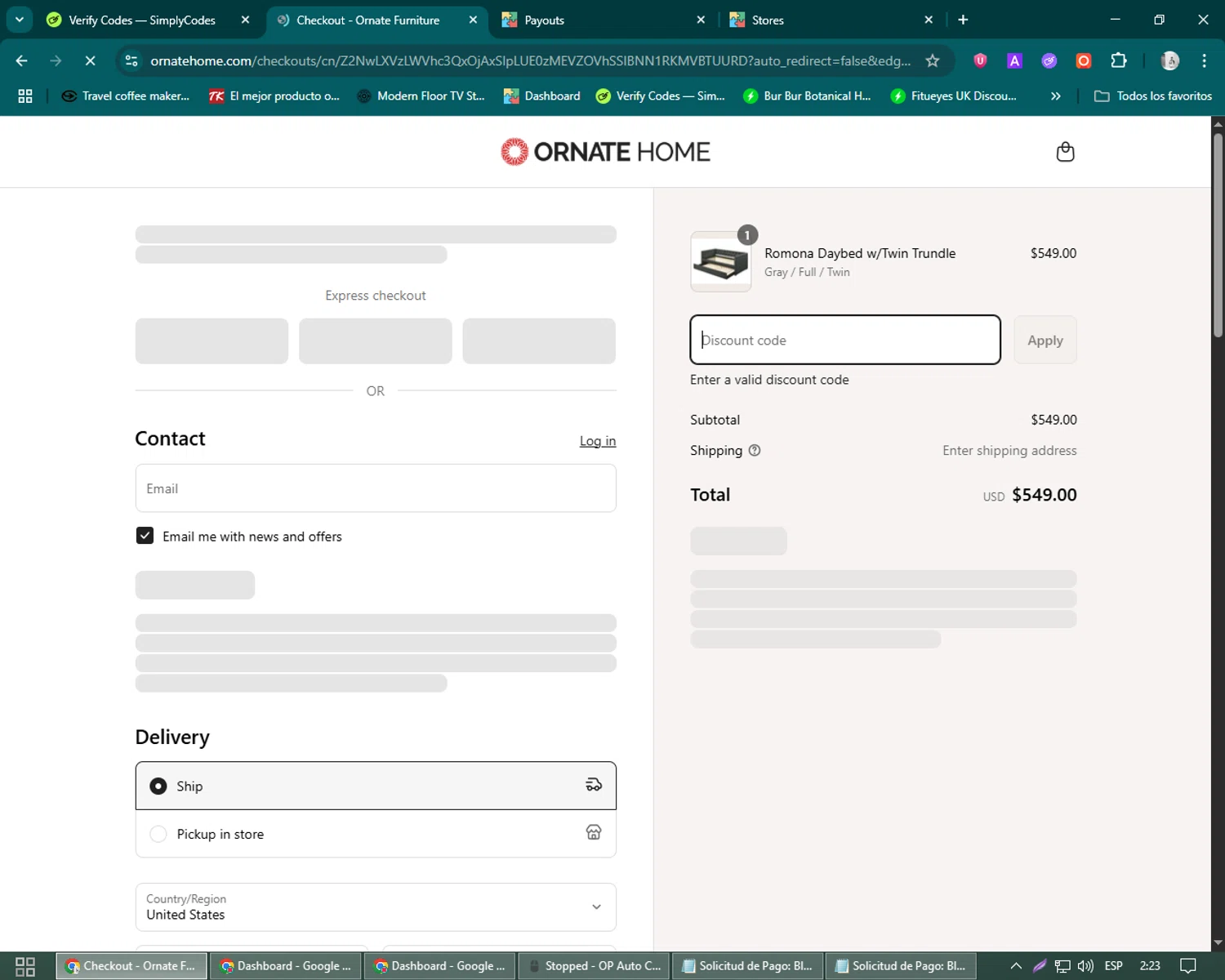Click the $549.00 total amount
The height and width of the screenshot is (980, 1225).
[x=1044, y=495]
